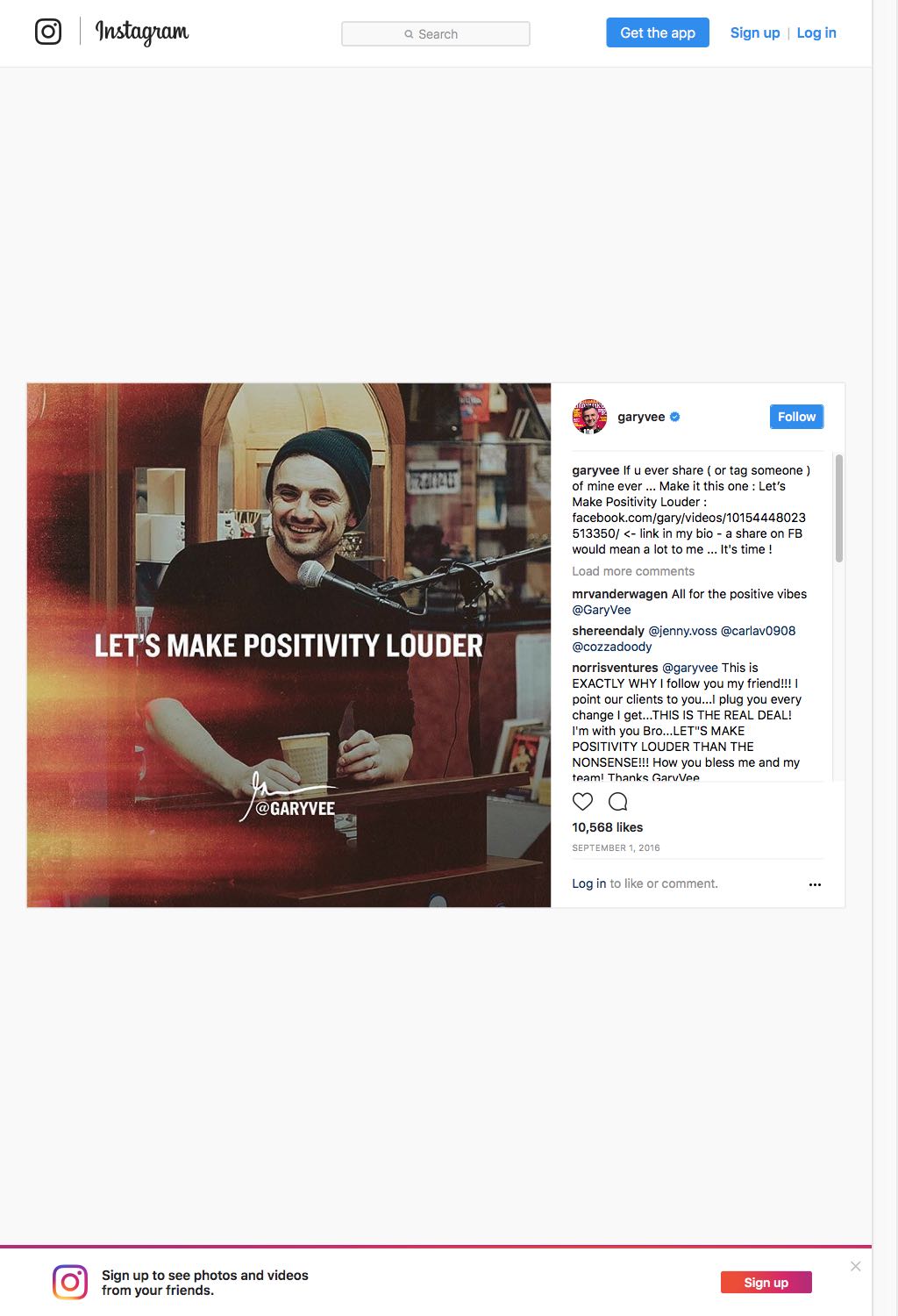898x1316 pixels.
Task: Open the three-dot more options menu
Action: pos(815,884)
